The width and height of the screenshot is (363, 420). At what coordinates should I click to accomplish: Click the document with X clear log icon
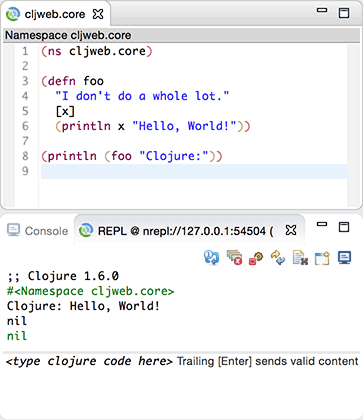click(300, 258)
